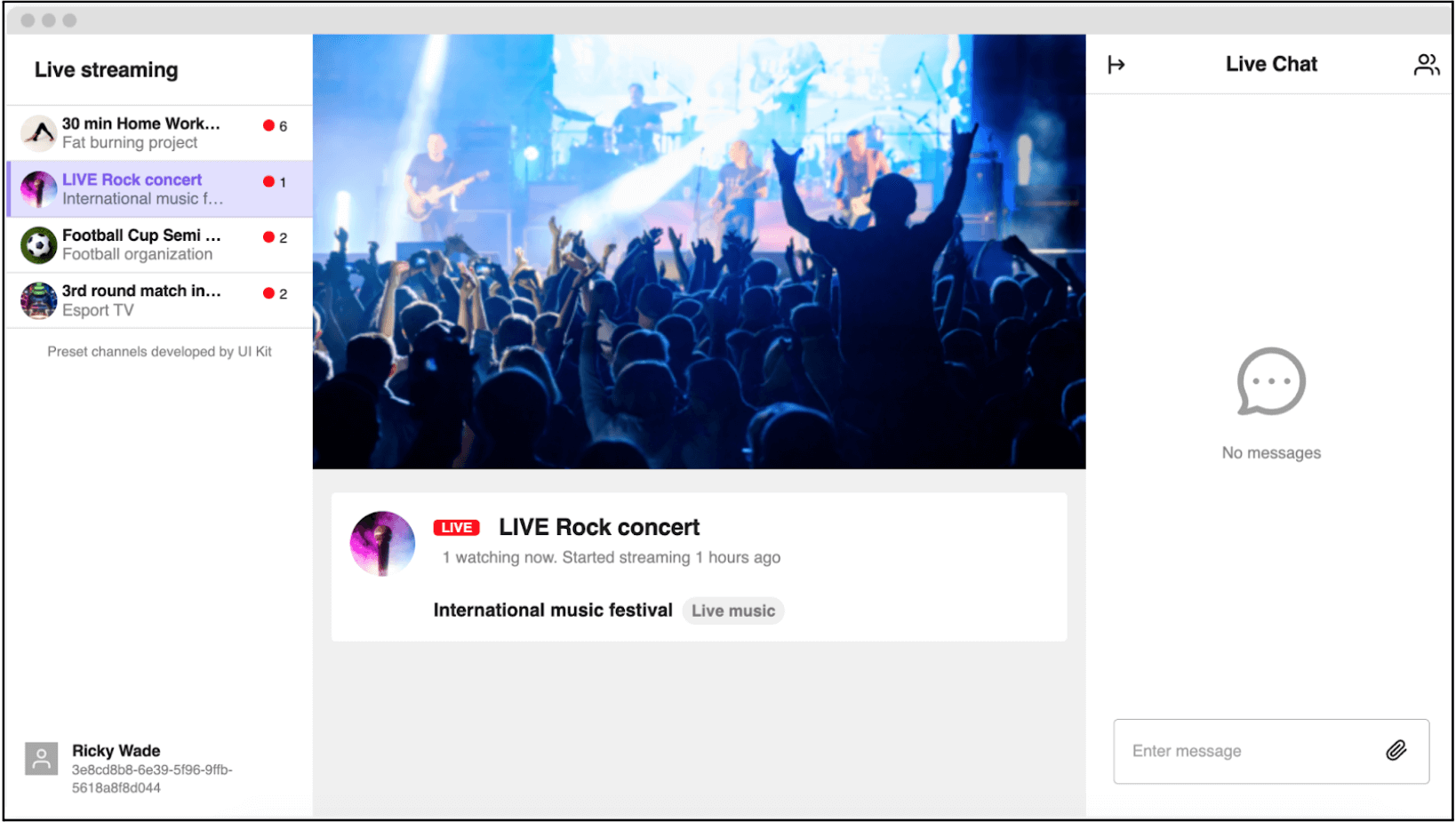Screen dimensions: 1456x822
Task: Click the Live music tag
Action: coord(733,611)
